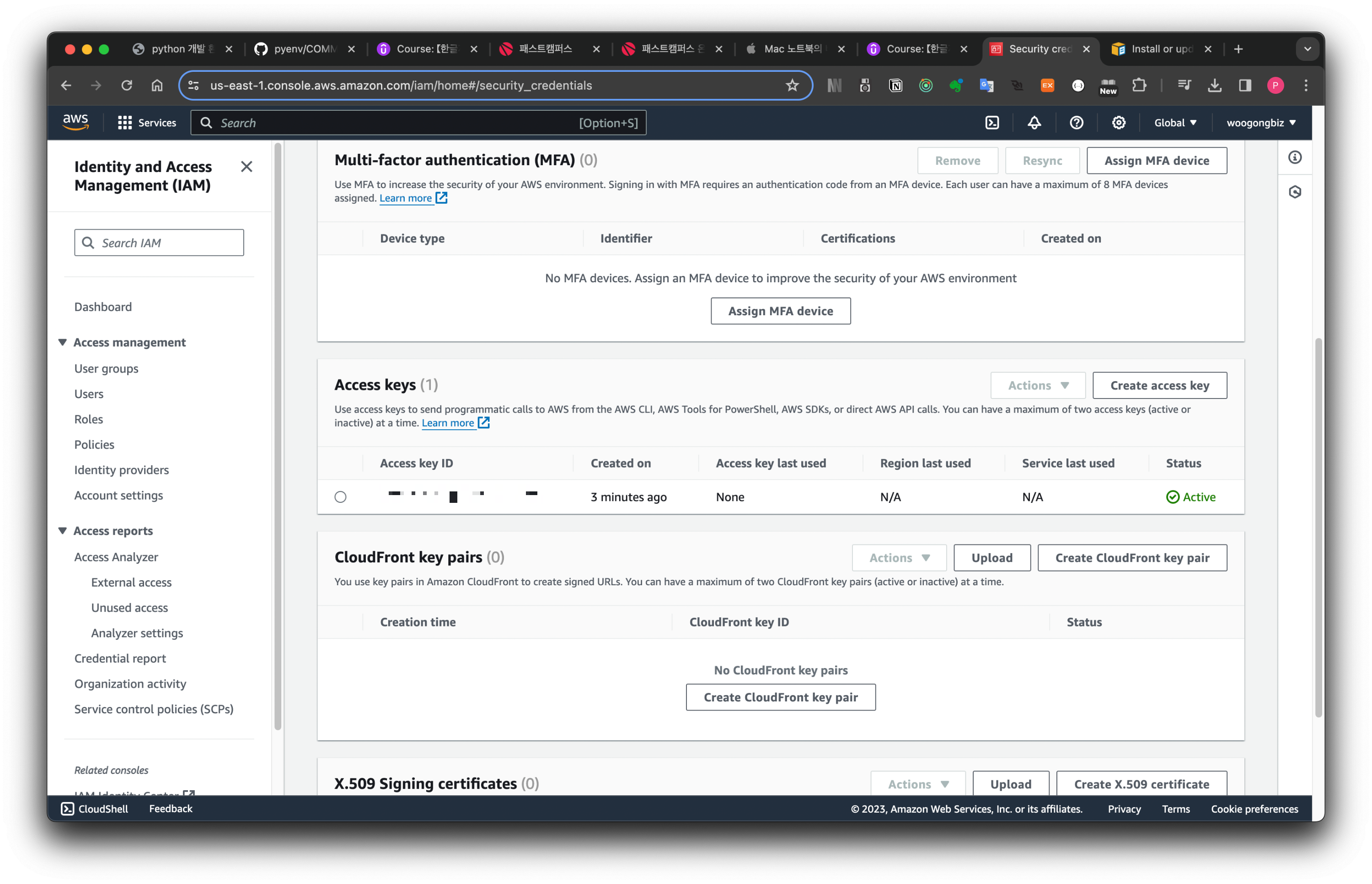Image resolution: width=1372 pixels, height=884 pixels.
Task: Click the notifications bell icon
Action: pos(1034,122)
